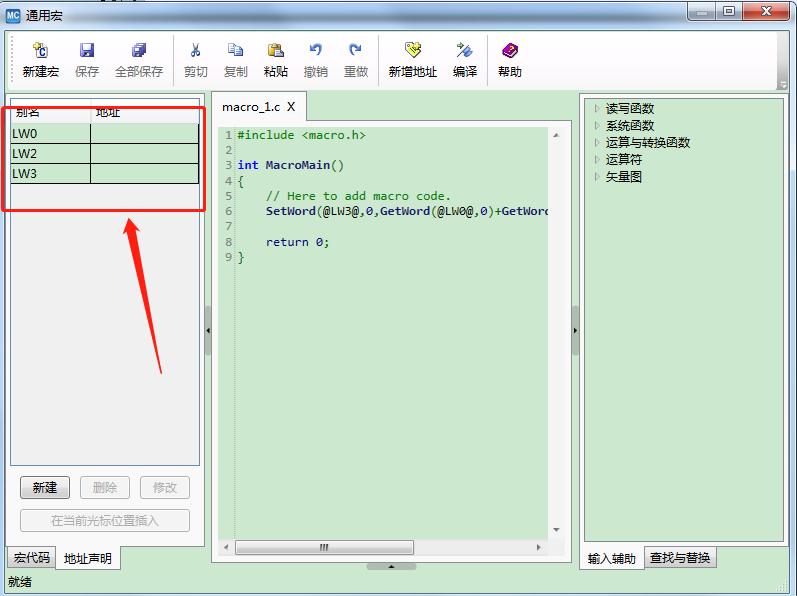Expand the 矢量图 tree node

[597, 177]
